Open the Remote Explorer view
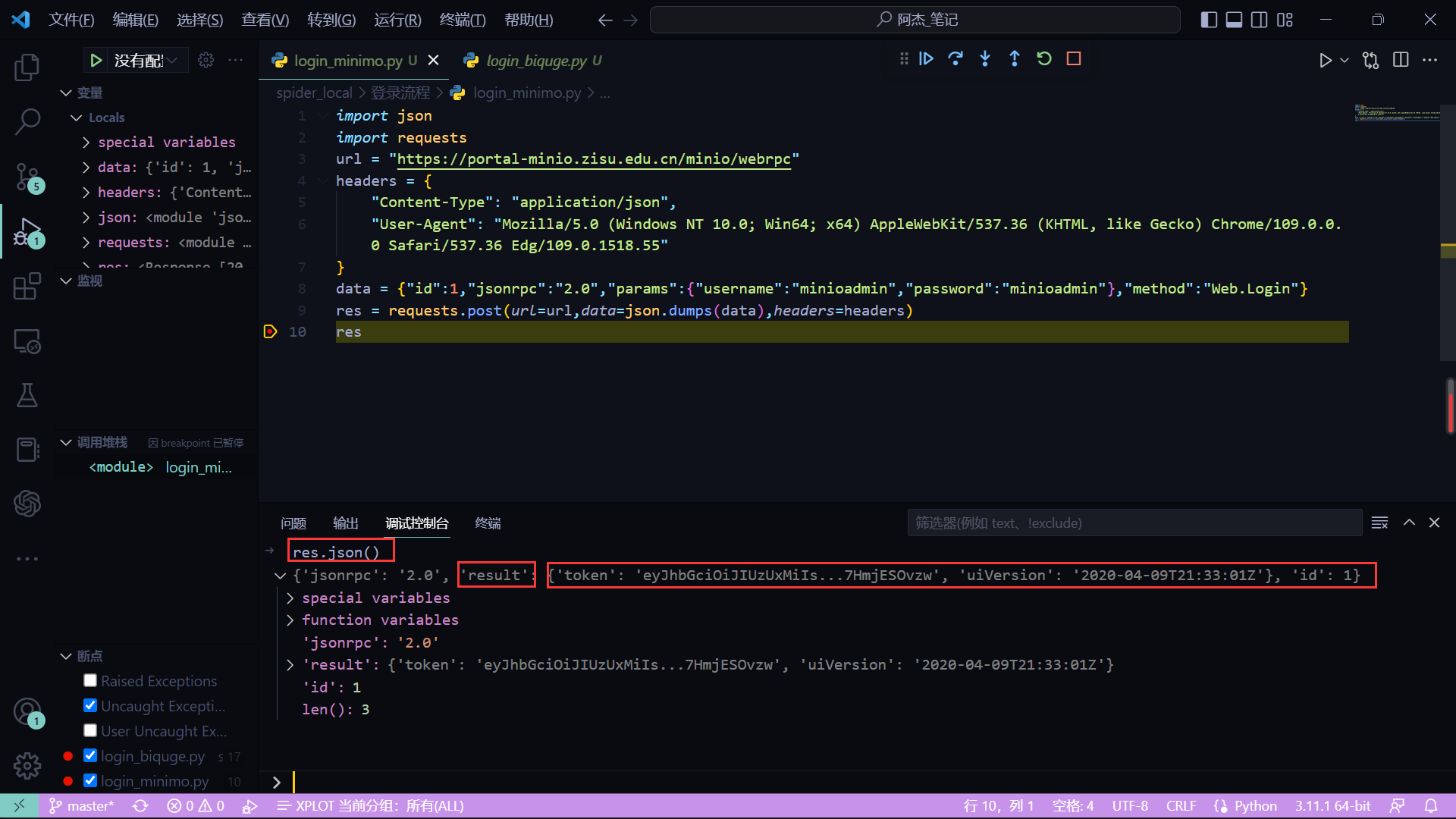1456x819 pixels. [27, 341]
